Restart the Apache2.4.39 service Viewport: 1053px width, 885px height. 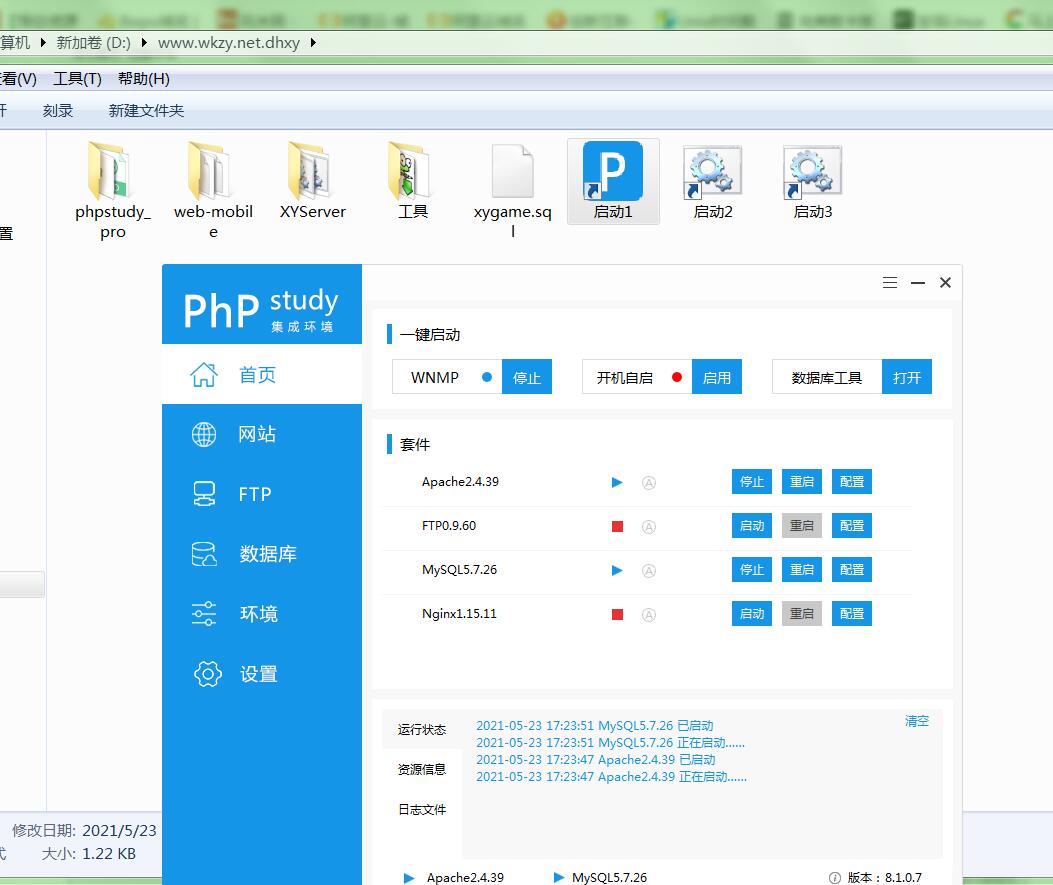pos(802,482)
